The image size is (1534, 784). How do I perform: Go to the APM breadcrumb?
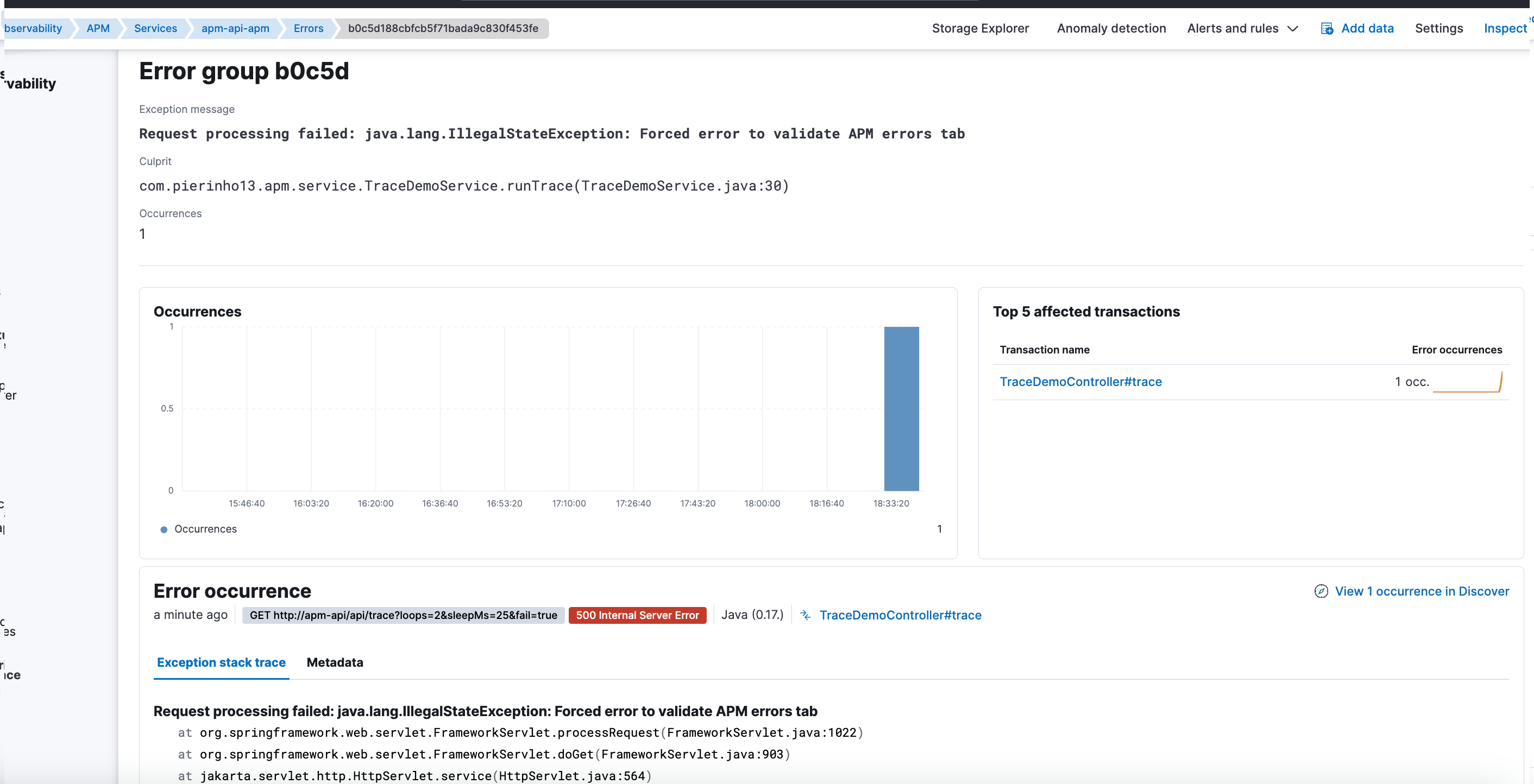[x=98, y=29]
